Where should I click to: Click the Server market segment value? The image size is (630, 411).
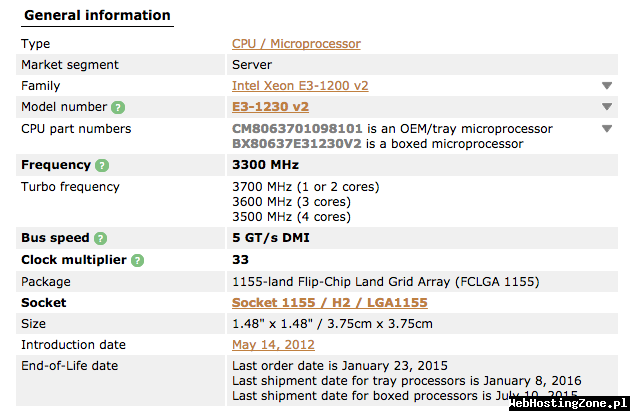[252, 65]
